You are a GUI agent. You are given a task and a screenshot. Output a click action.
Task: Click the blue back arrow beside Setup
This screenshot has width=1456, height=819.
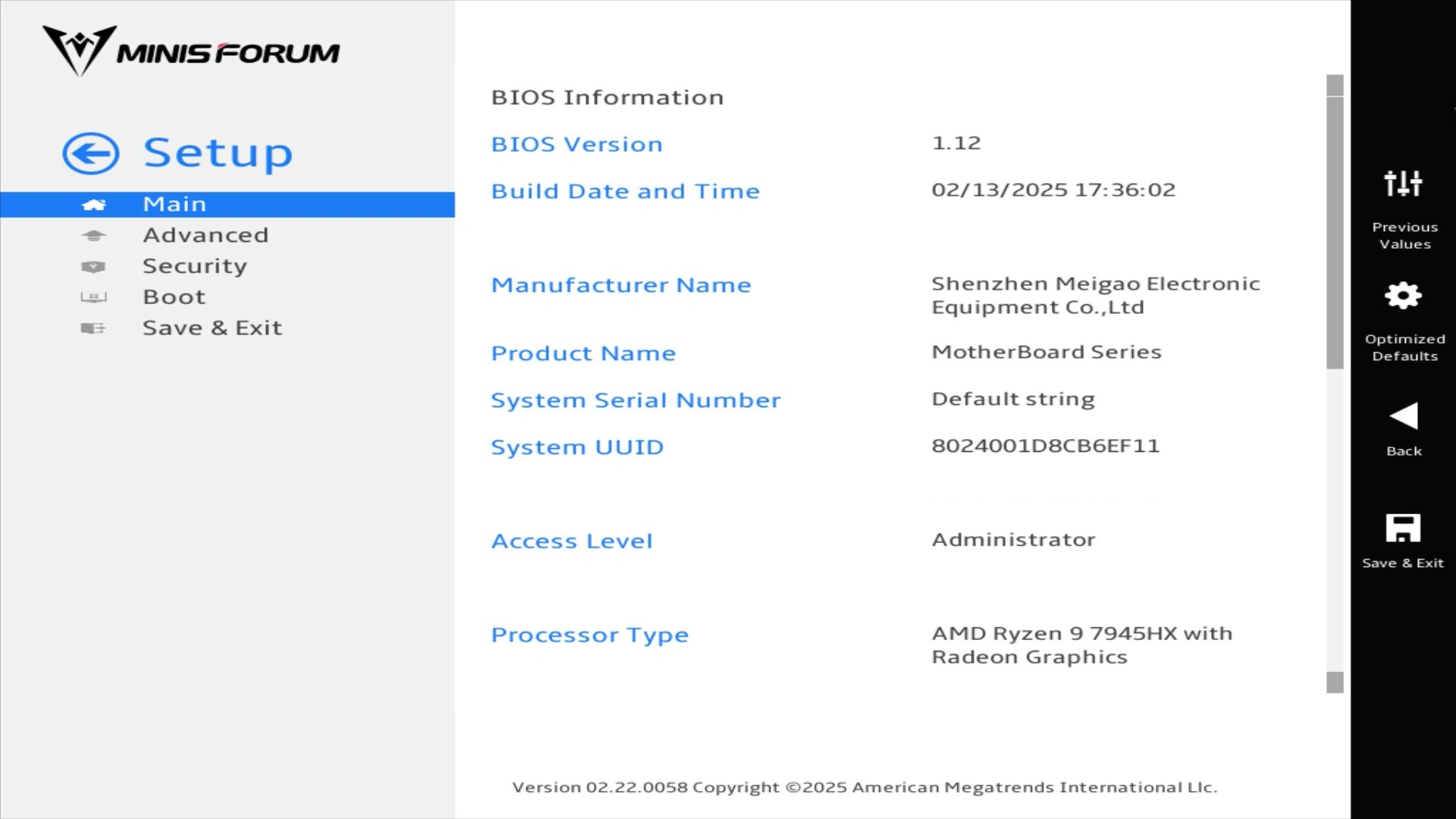click(x=91, y=154)
